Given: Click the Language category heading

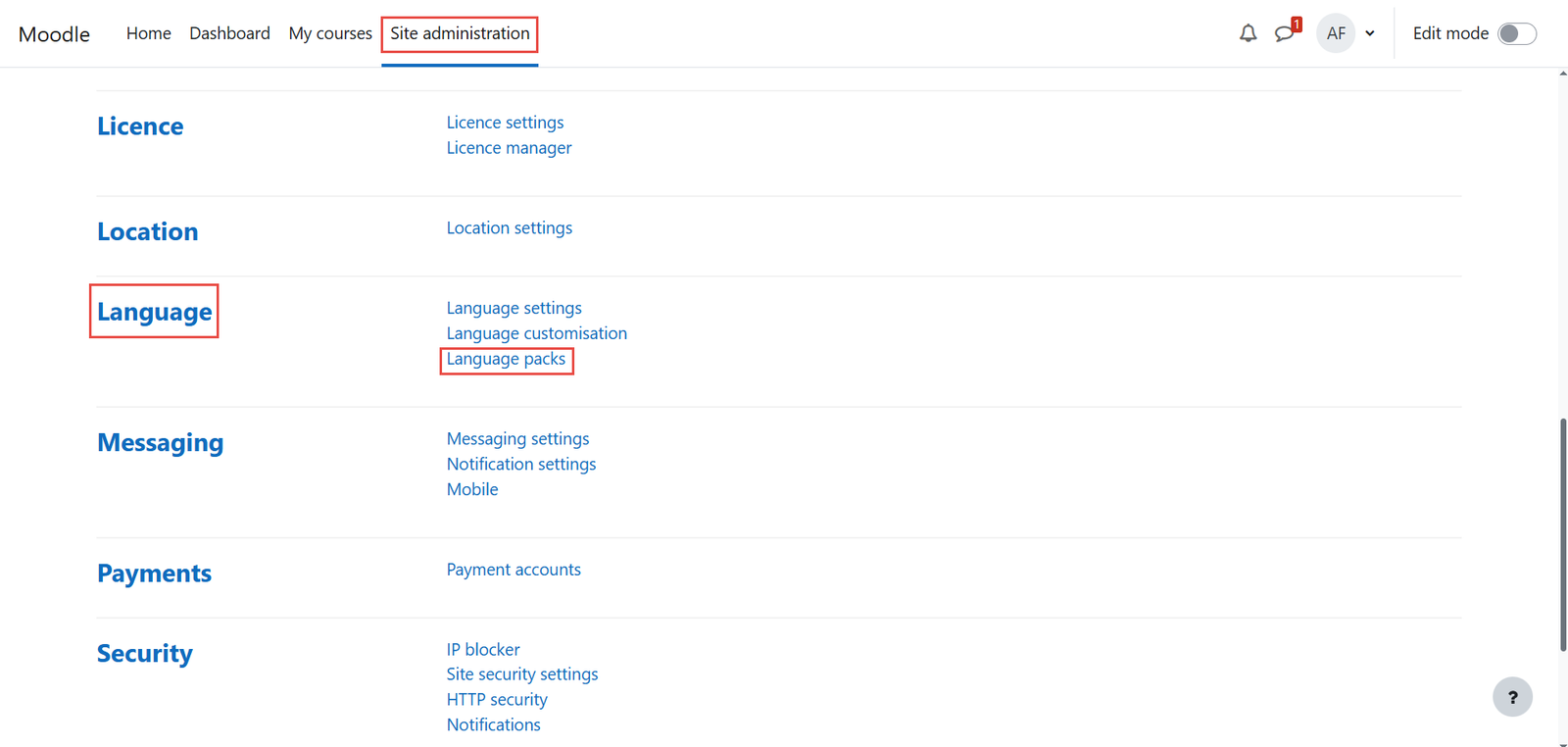Looking at the screenshot, I should [154, 312].
